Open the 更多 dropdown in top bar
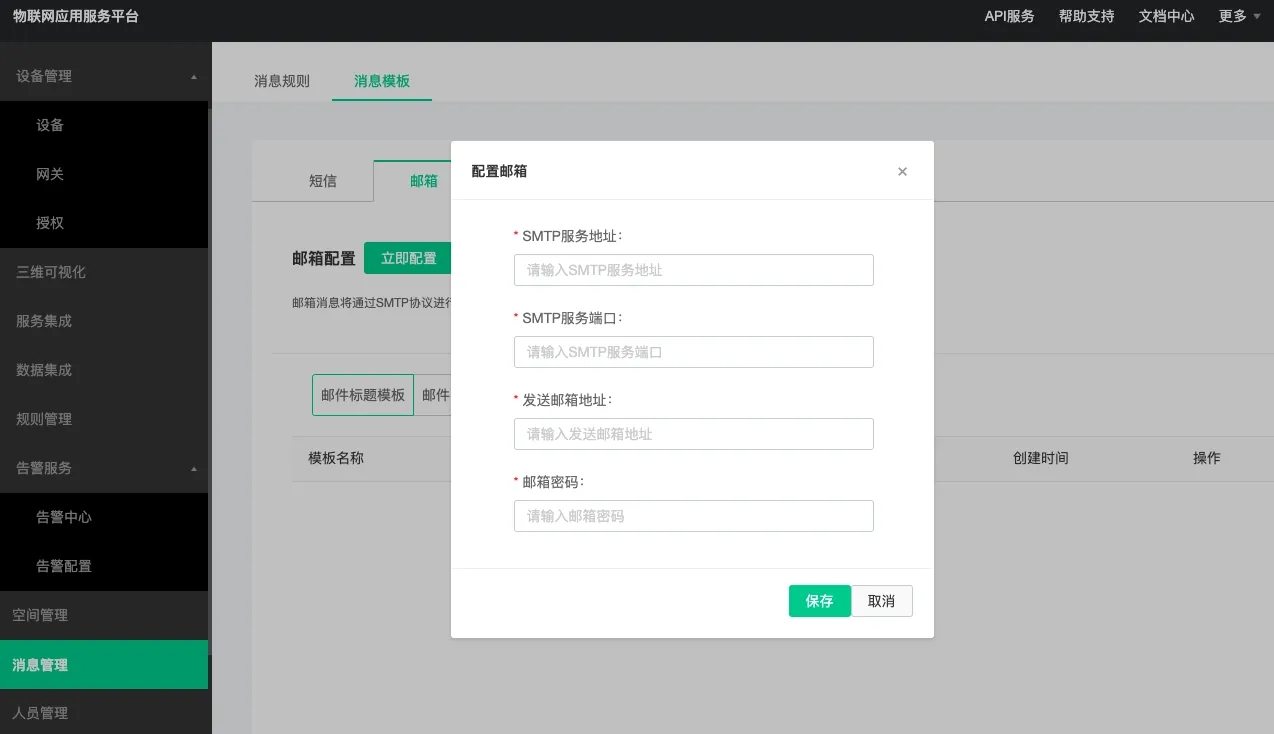The height and width of the screenshot is (734, 1274). (1239, 16)
